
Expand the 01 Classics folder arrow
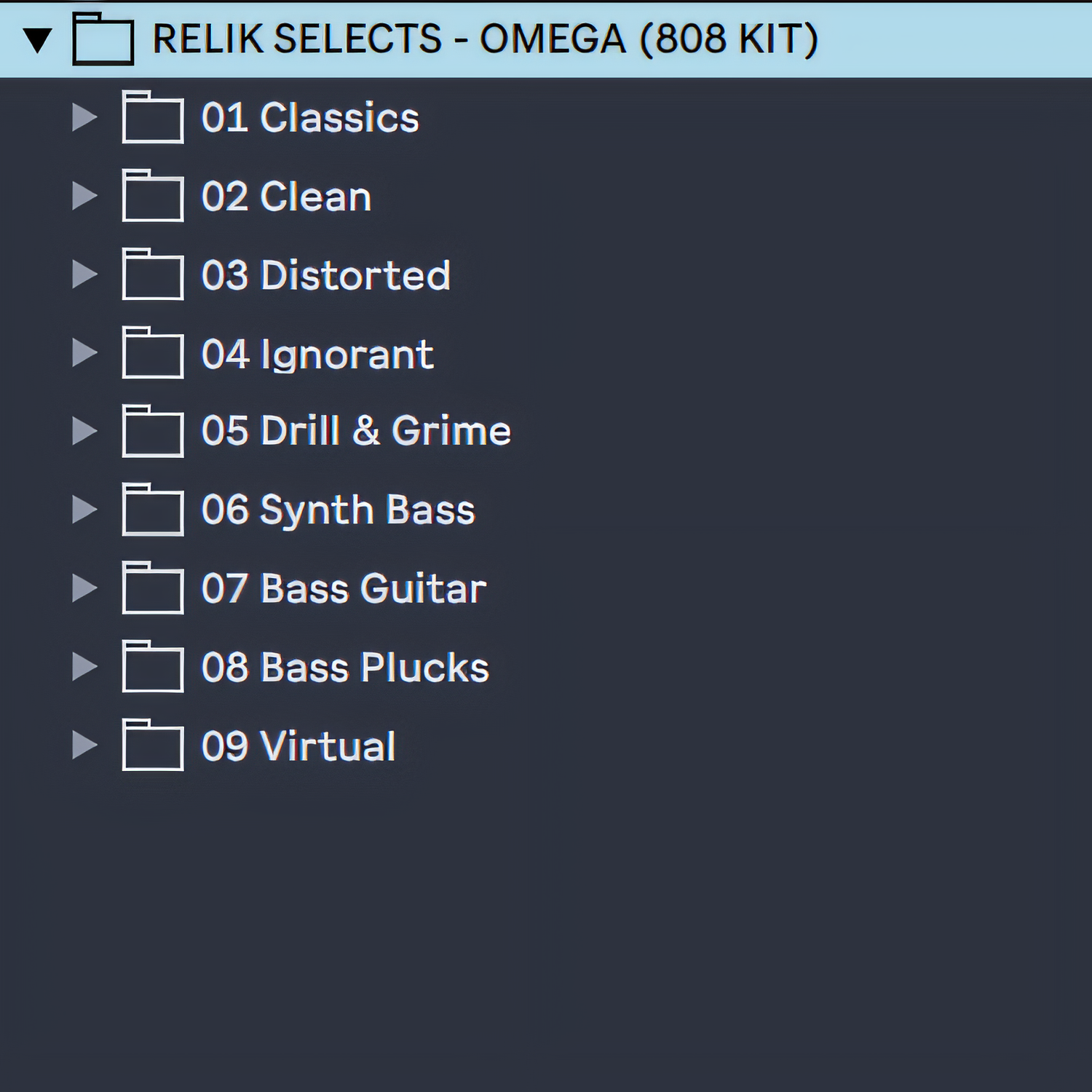(84, 117)
